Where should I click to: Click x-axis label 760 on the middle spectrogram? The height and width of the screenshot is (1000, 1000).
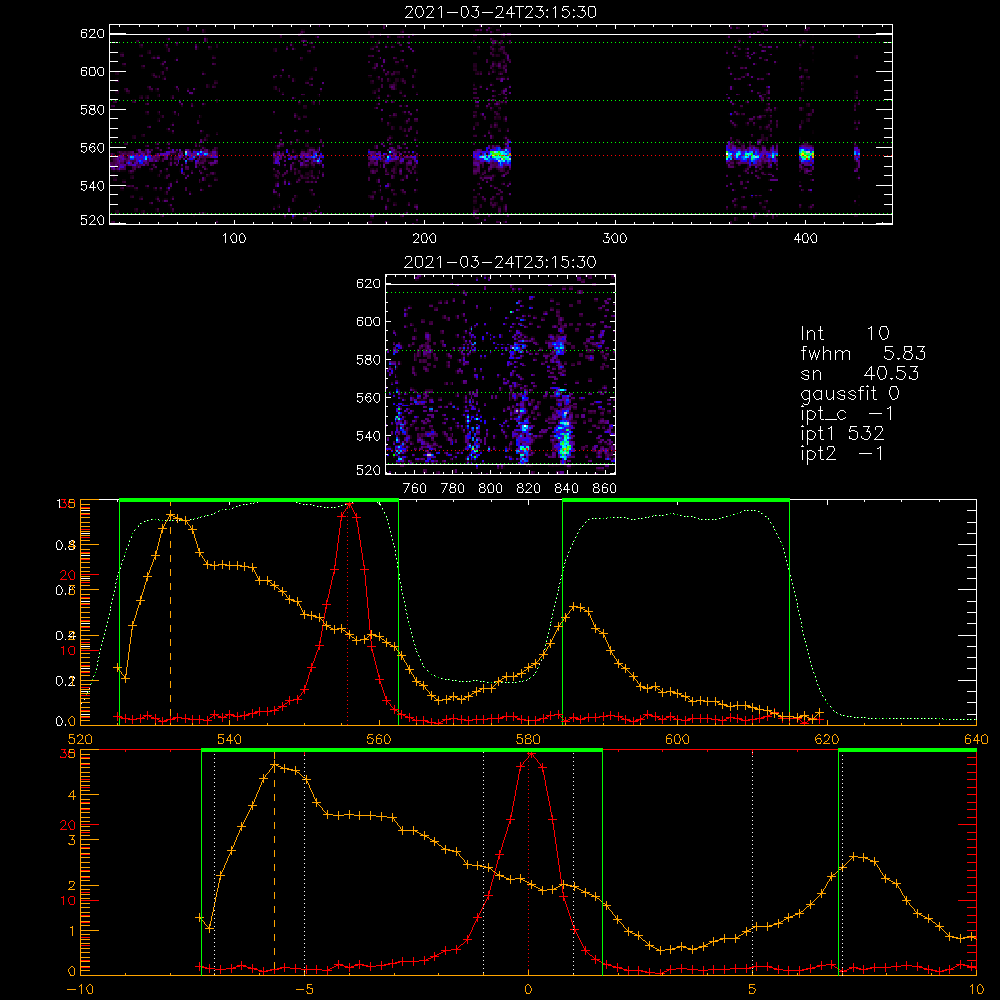click(415, 489)
